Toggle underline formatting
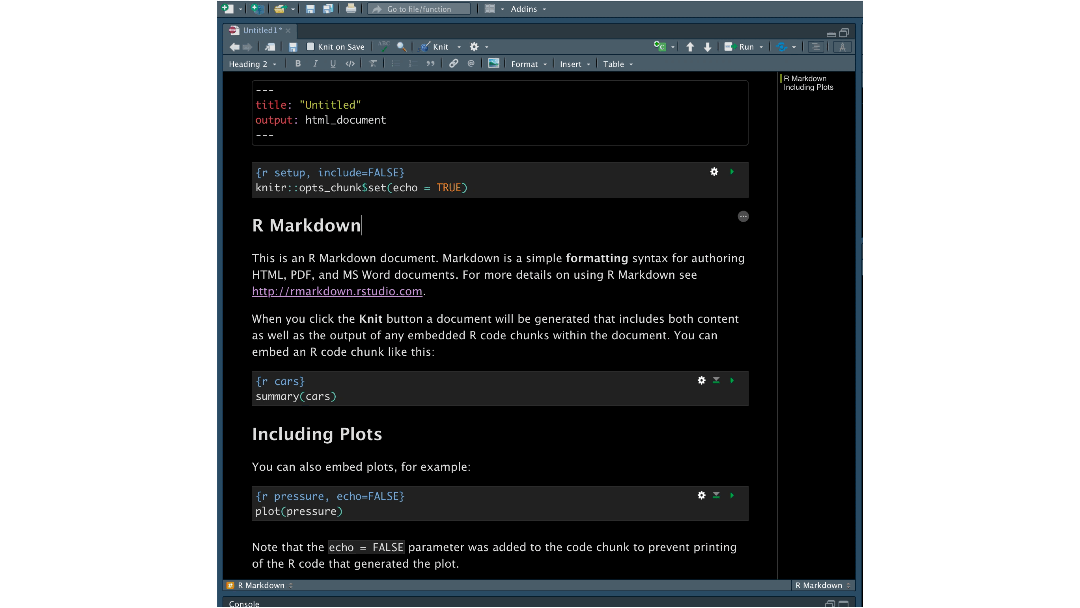This screenshot has height=608, width=1080. coord(331,63)
